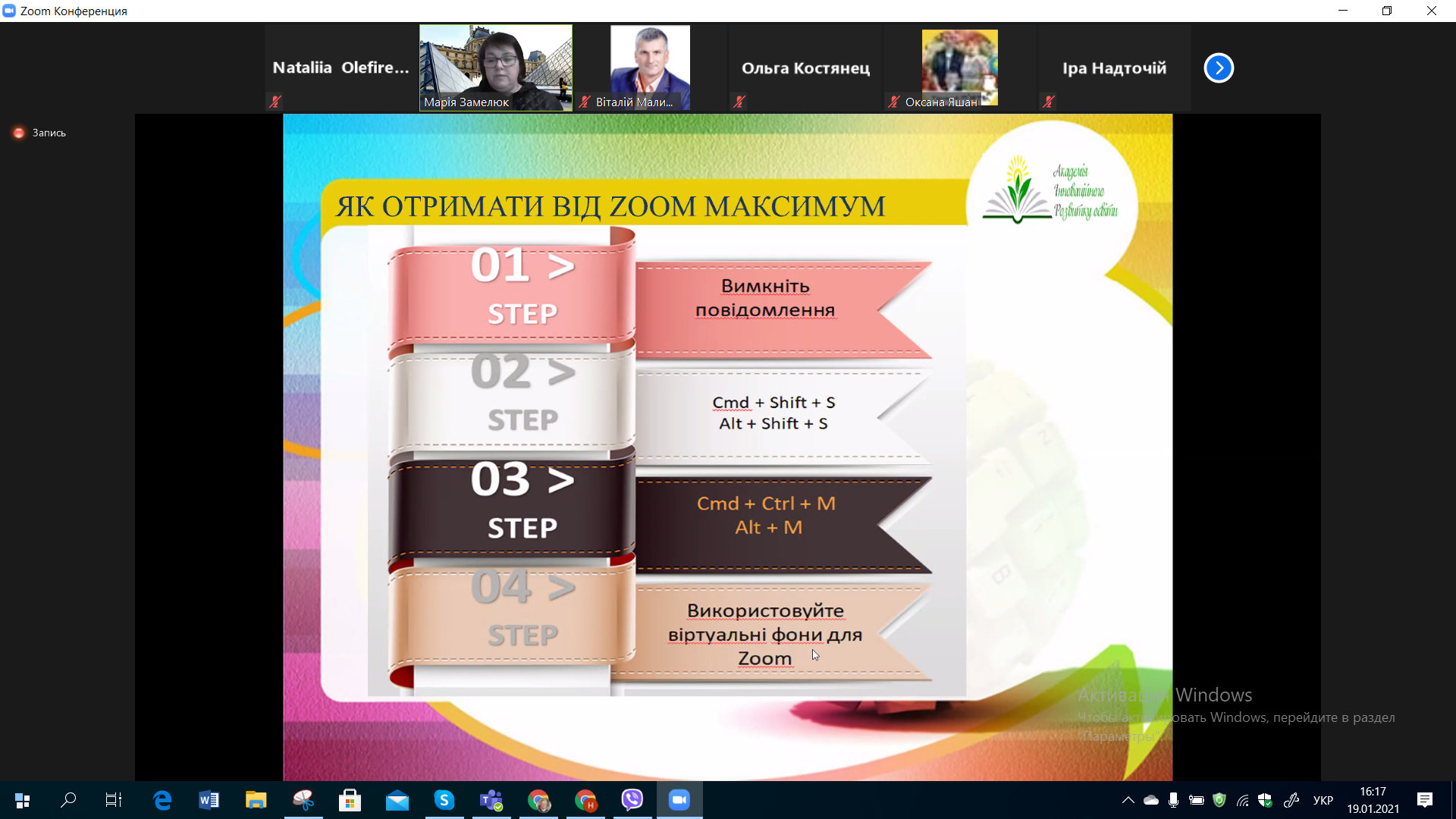Select Ольга Костянец participant tile
The width and height of the screenshot is (1456, 819).
pyautogui.click(x=805, y=67)
